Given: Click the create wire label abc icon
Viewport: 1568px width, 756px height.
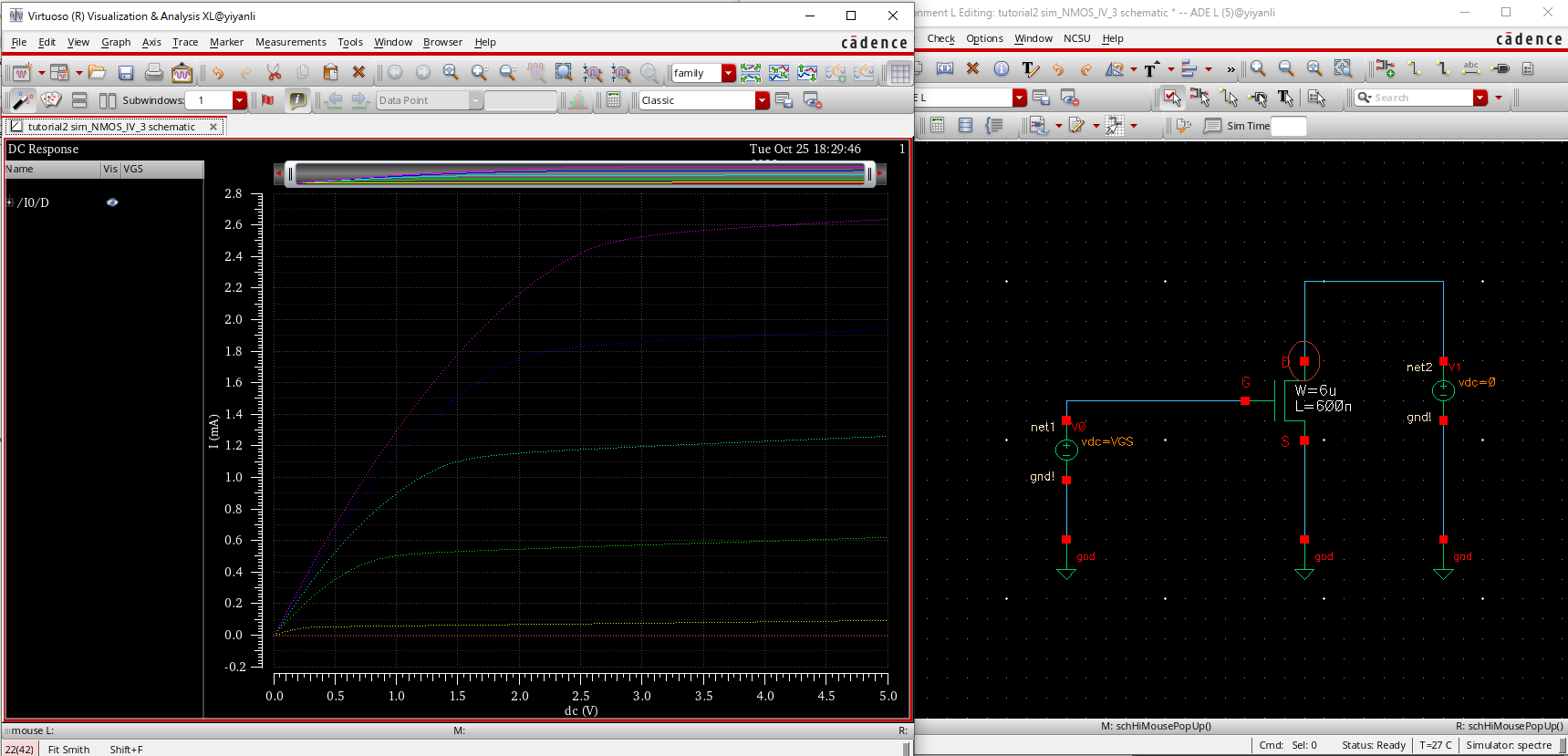Looking at the screenshot, I should tap(1470, 68).
